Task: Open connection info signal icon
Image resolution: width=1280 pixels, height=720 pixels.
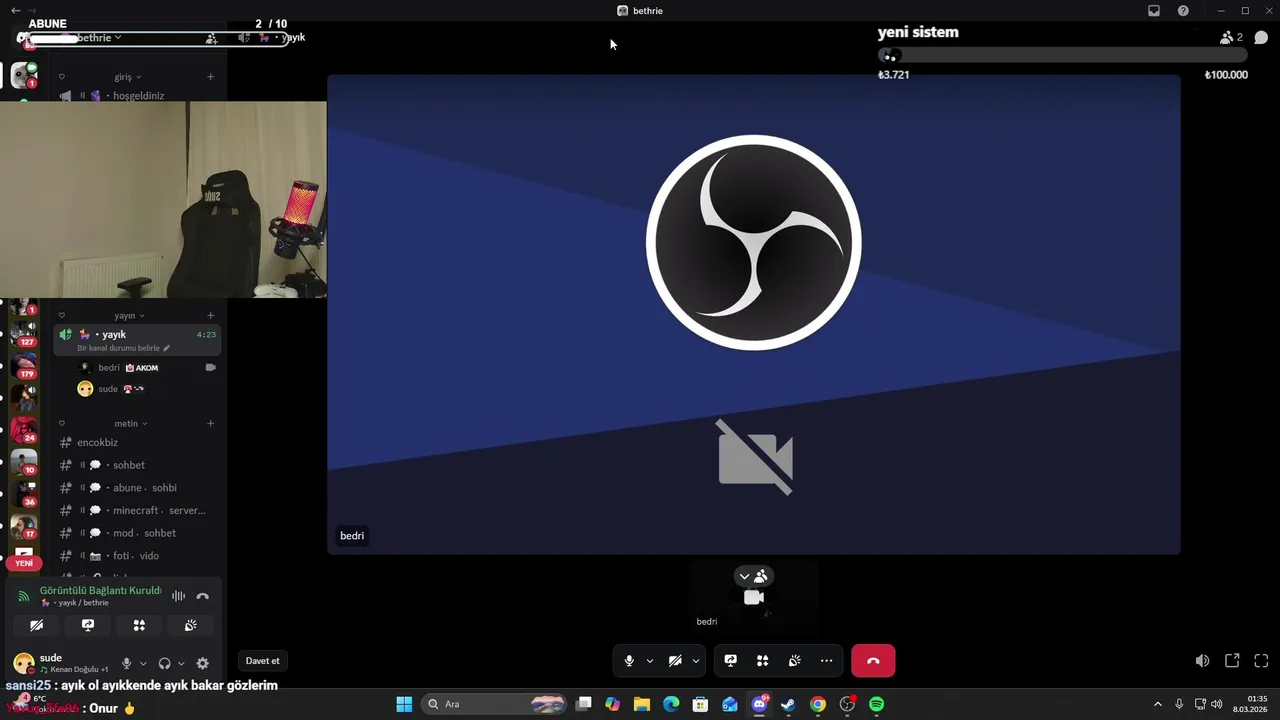Action: pos(24,596)
